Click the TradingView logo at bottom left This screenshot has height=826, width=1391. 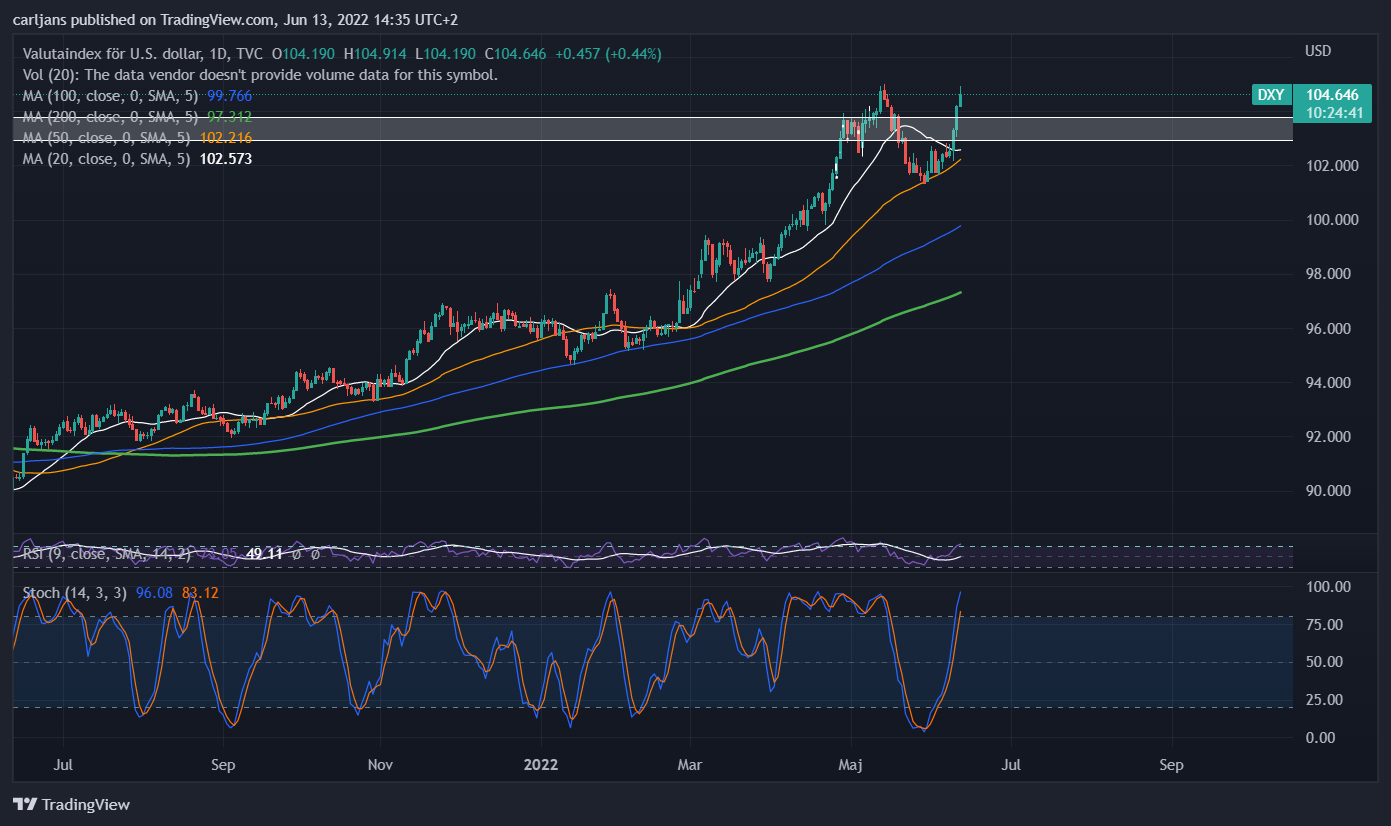pos(71,804)
